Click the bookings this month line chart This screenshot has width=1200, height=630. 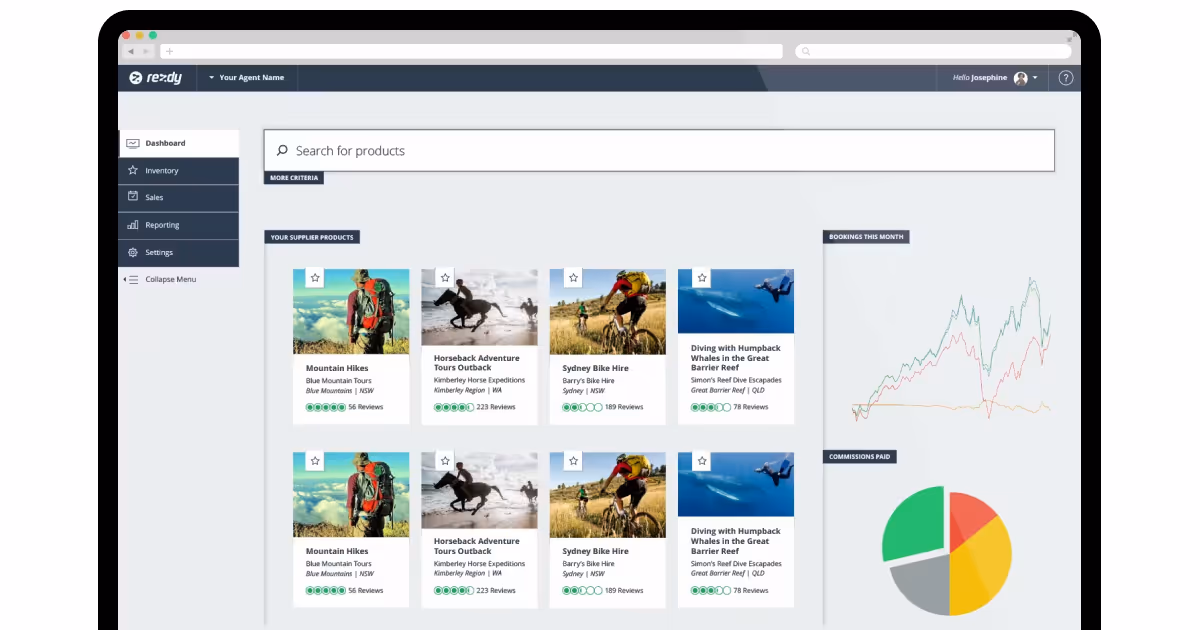pyautogui.click(x=950, y=350)
